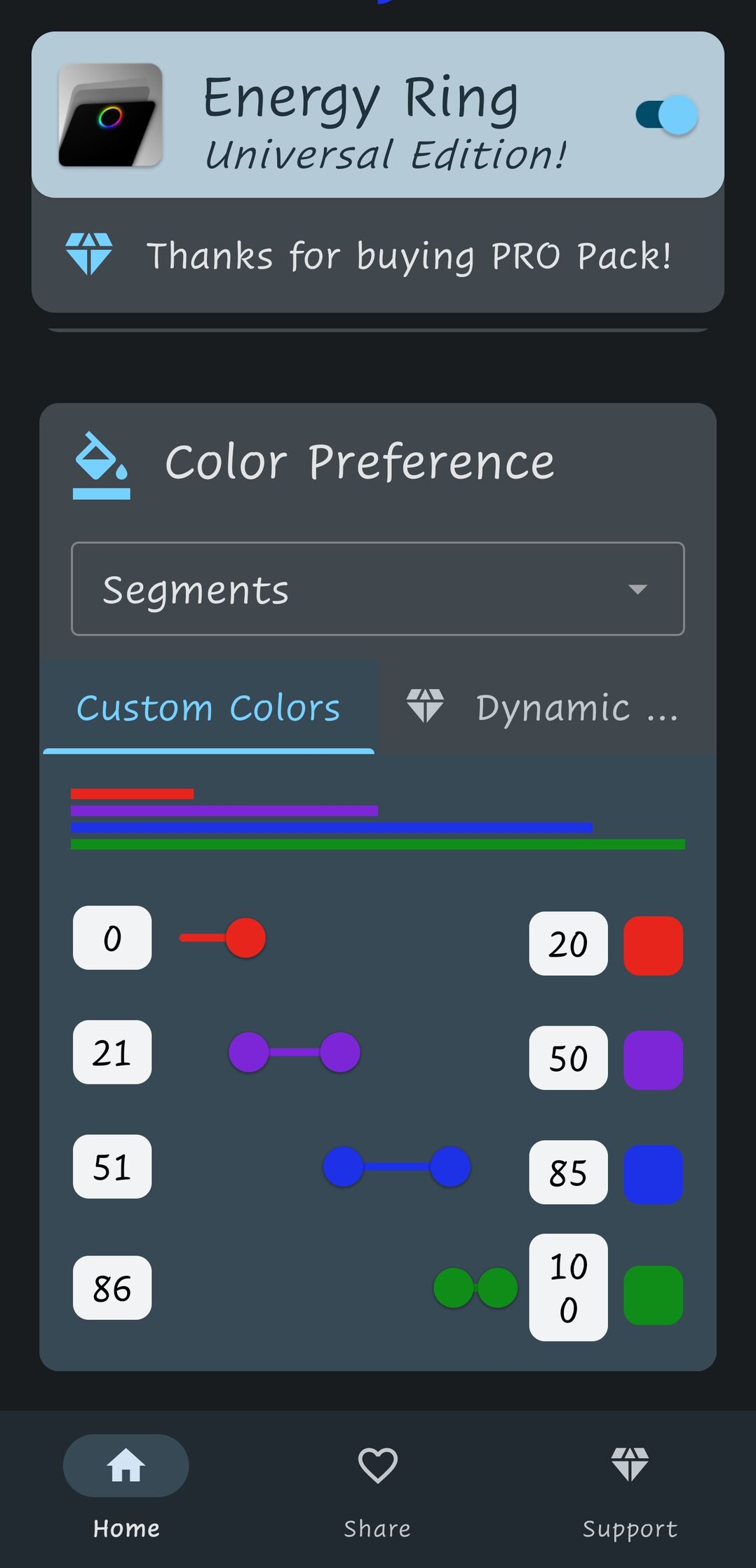
Task: Change the green segment color swatch
Action: coord(653,1295)
